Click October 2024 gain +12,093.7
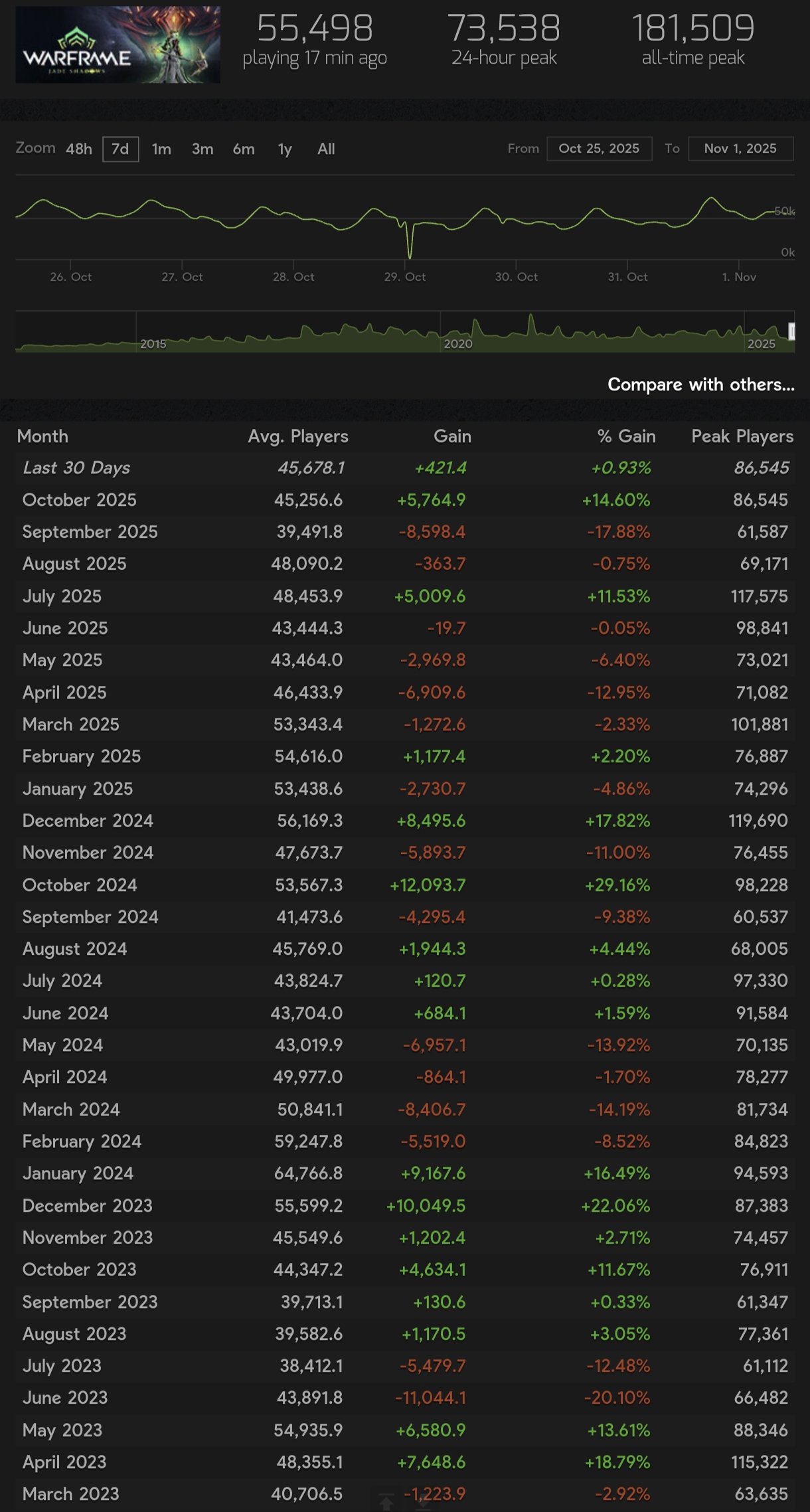Screen dimensions: 810x1512 [x=428, y=885]
